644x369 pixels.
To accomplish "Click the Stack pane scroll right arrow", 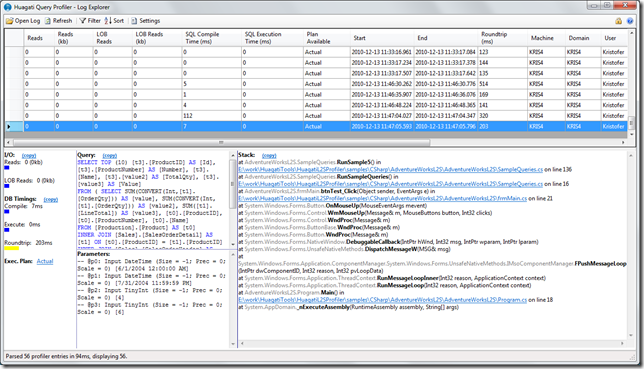I will [x=622, y=343].
